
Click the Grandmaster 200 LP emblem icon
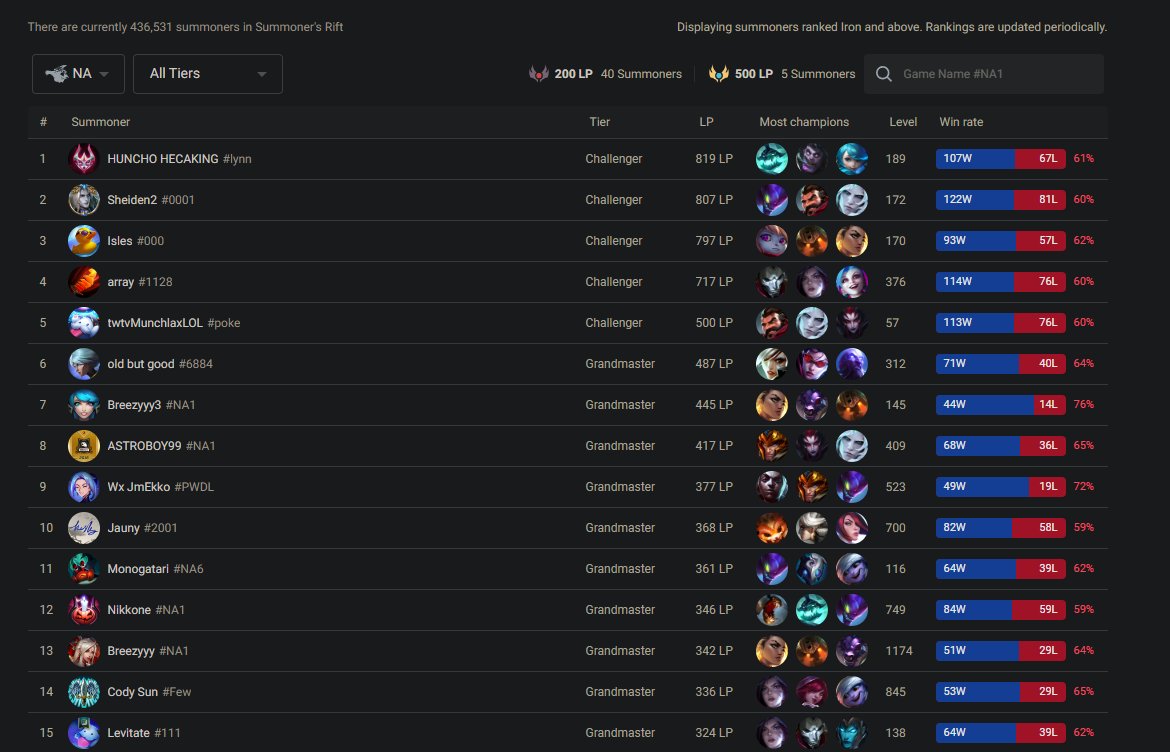[539, 74]
